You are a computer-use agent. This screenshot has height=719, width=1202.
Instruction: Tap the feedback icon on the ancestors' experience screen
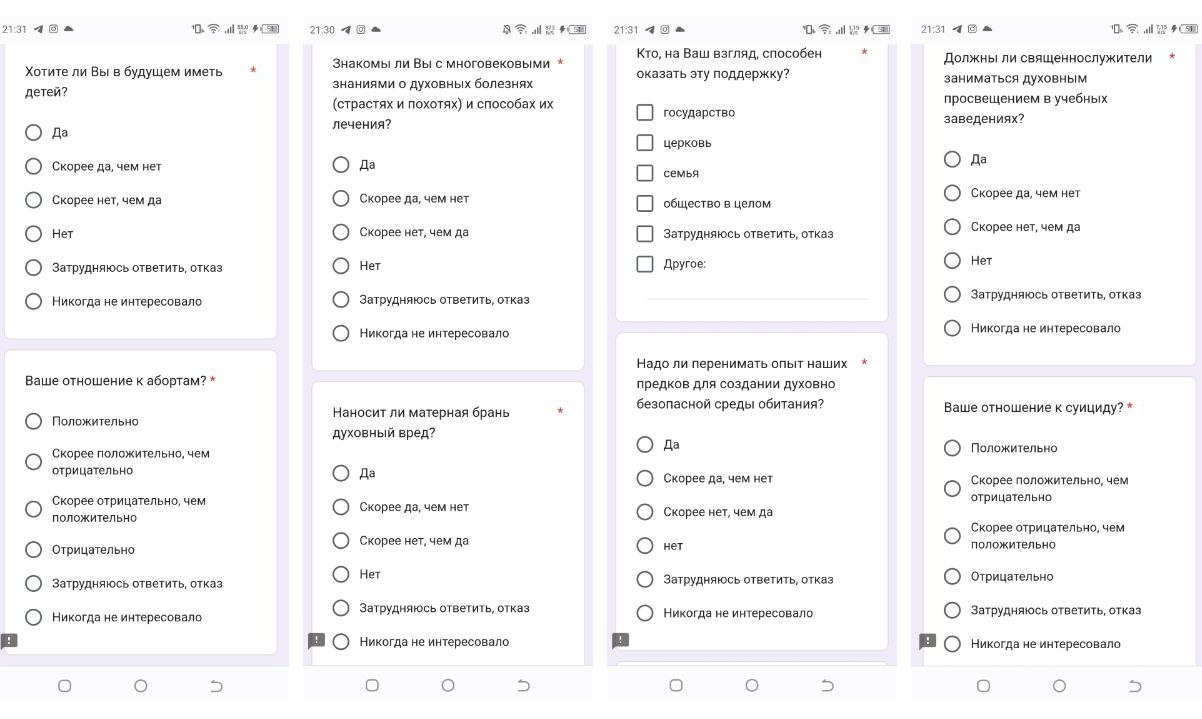point(620,640)
